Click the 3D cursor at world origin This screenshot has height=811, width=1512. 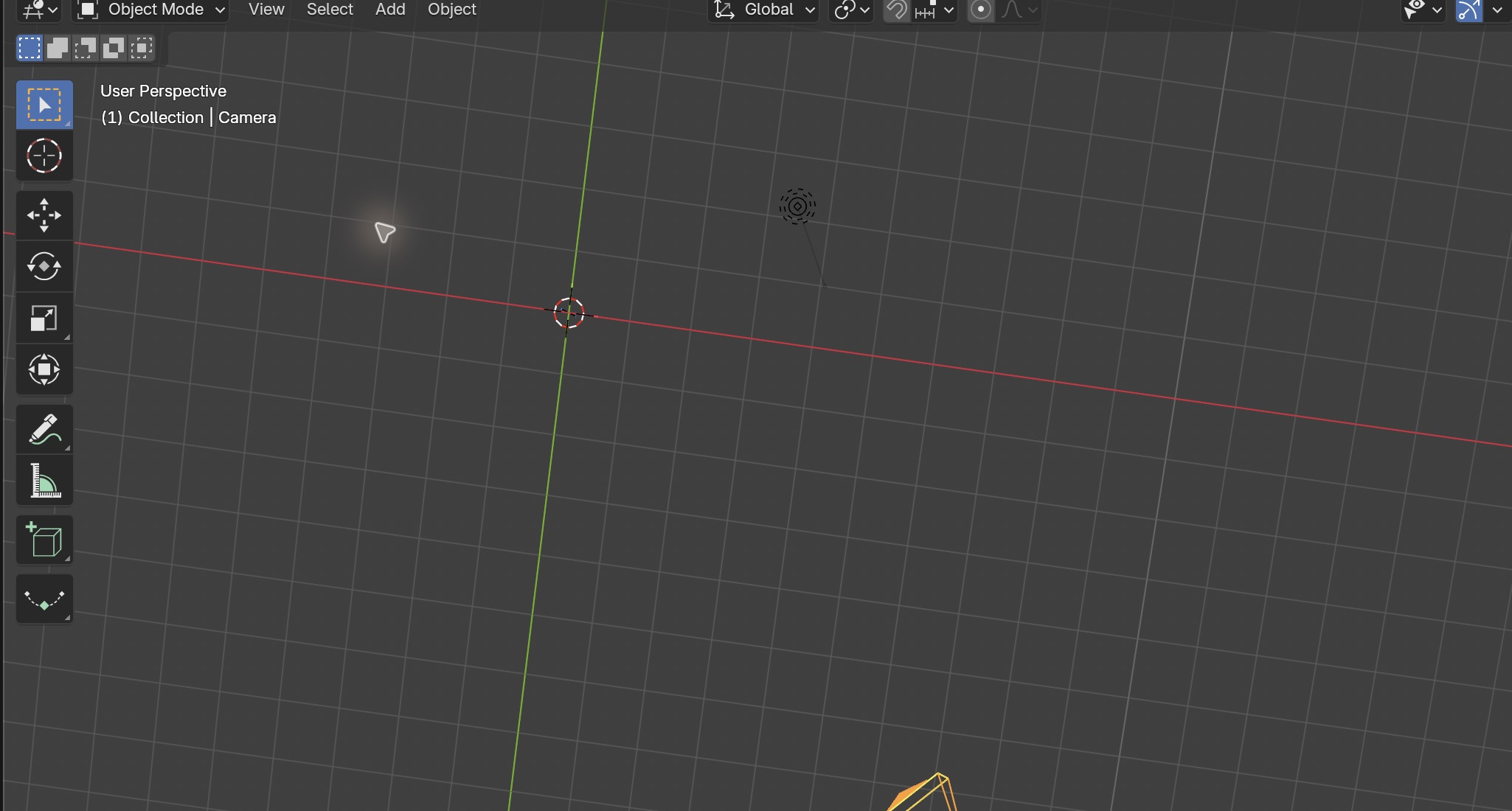tap(569, 313)
